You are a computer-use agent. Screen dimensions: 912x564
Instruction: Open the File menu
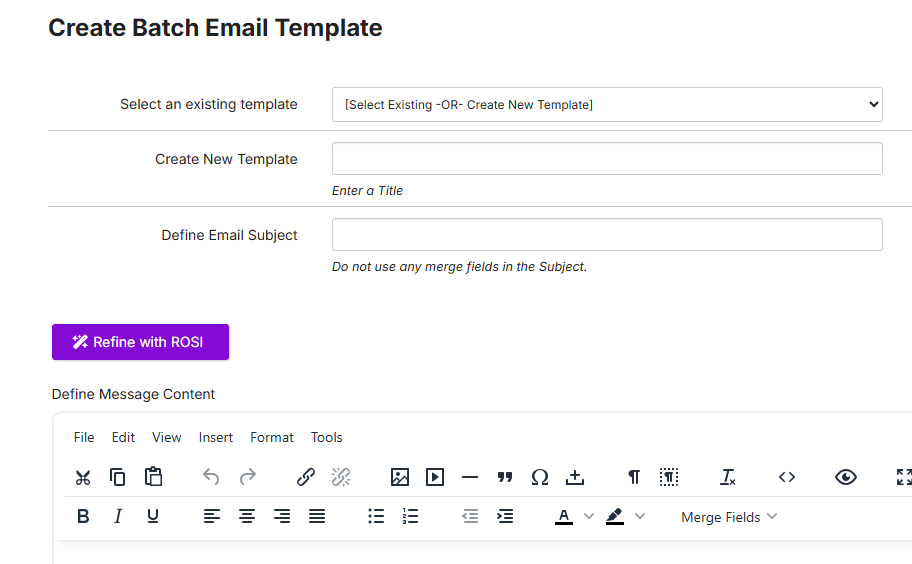84,437
